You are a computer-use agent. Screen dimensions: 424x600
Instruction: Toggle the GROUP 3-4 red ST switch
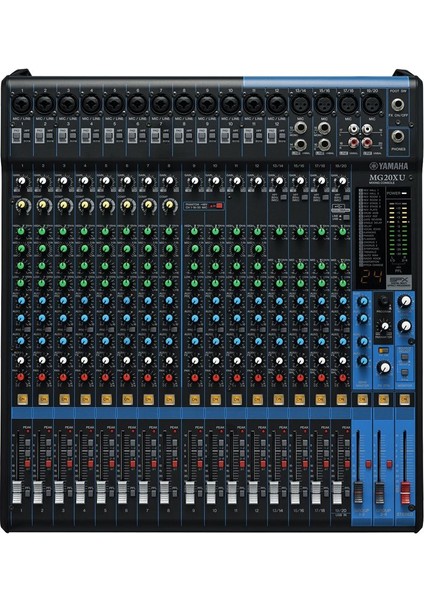pos(389,464)
